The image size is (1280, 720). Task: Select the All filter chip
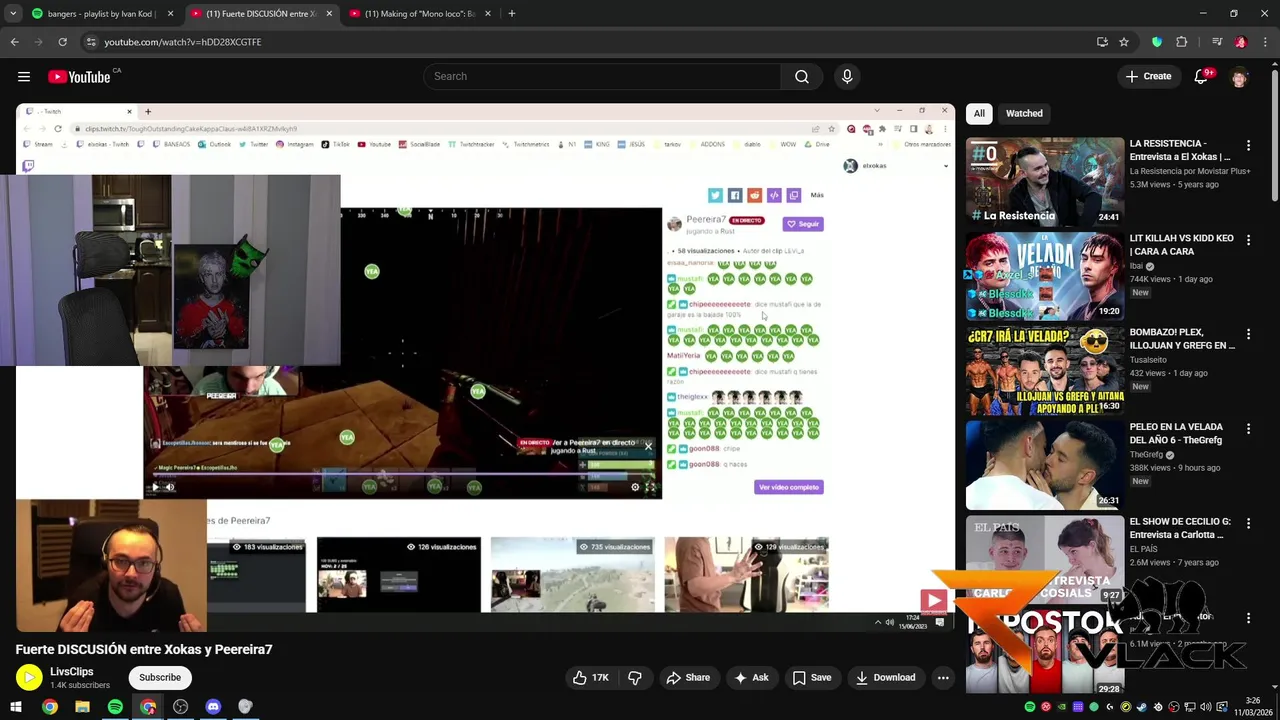(x=979, y=114)
